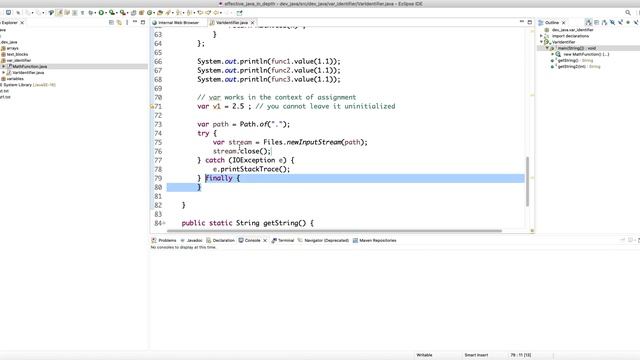Open the Problems tab in bottom panel
640x360 pixels.
tap(164, 240)
